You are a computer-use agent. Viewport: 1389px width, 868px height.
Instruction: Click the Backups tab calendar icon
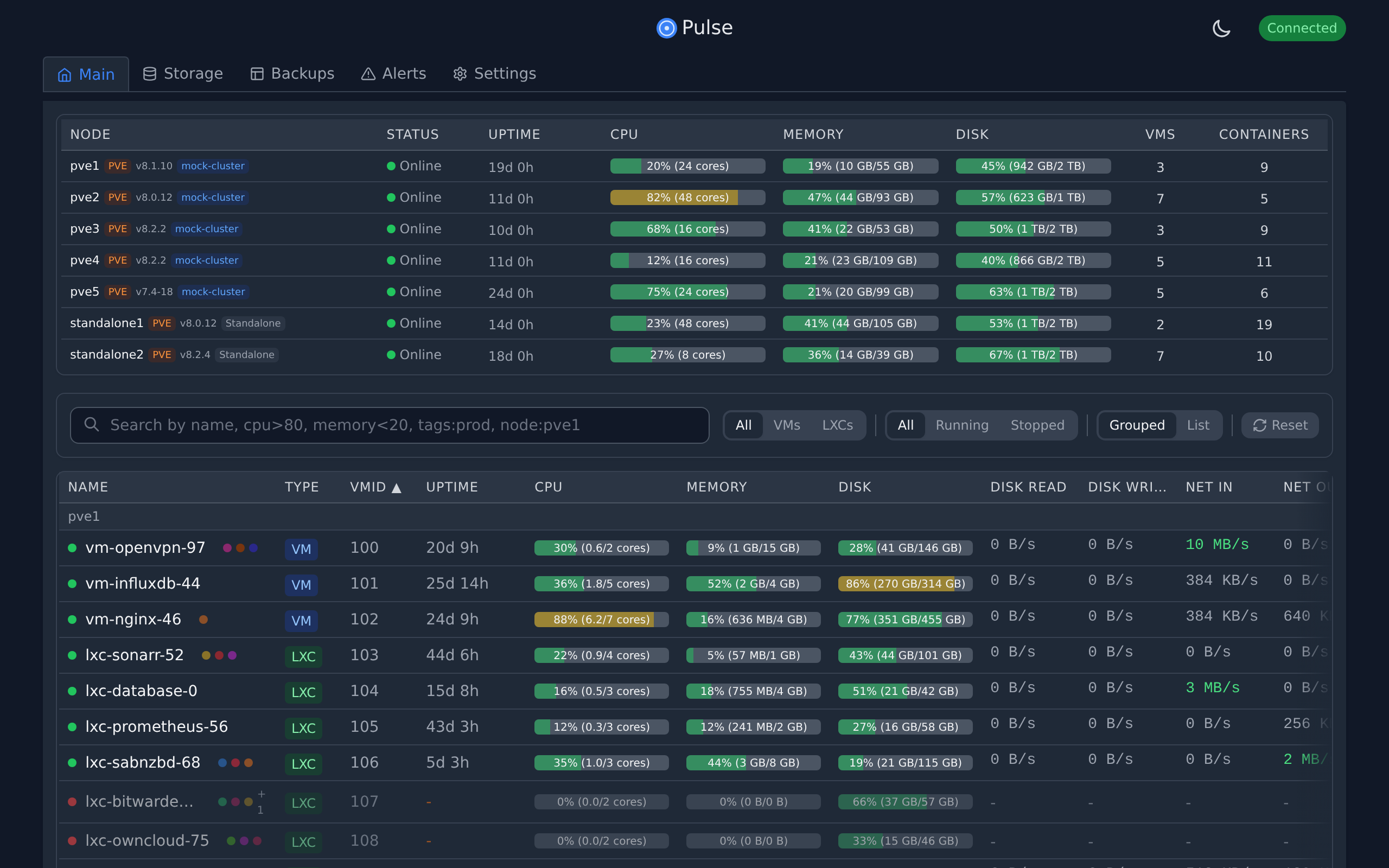click(257, 74)
